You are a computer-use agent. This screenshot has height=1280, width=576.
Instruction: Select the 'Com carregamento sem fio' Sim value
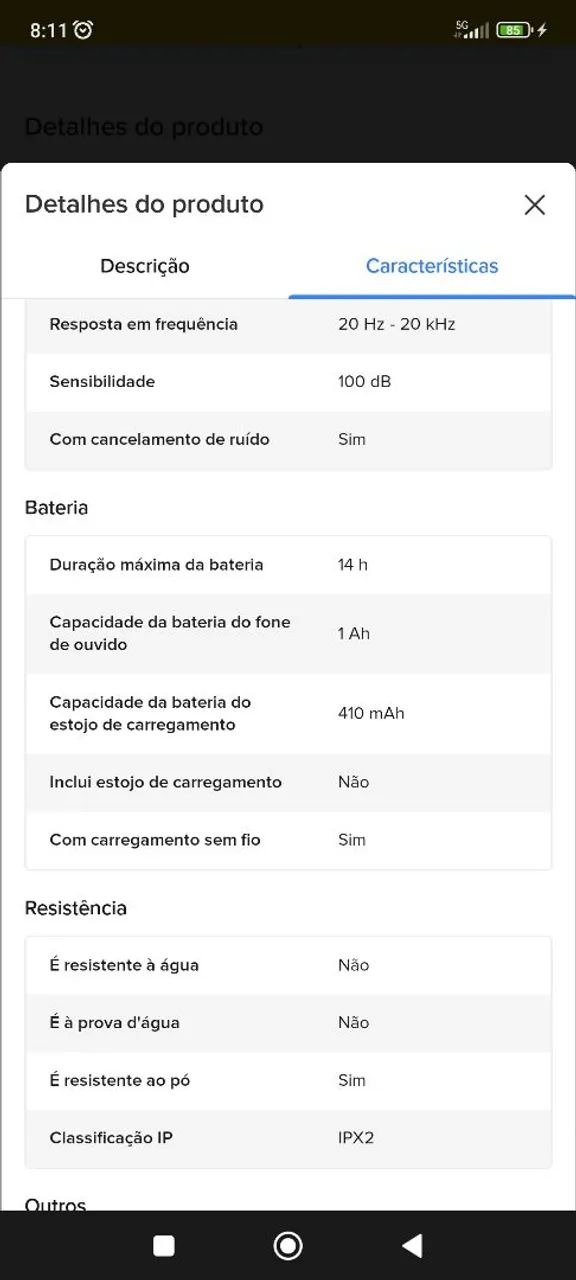pyautogui.click(x=352, y=840)
